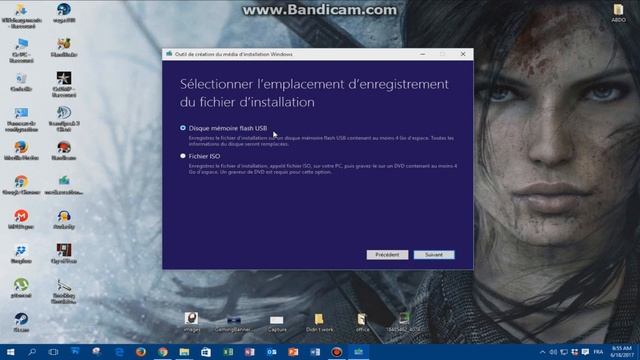Launch Microsoft Edge from the taskbar
The height and width of the screenshot is (360, 640).
coord(119,352)
